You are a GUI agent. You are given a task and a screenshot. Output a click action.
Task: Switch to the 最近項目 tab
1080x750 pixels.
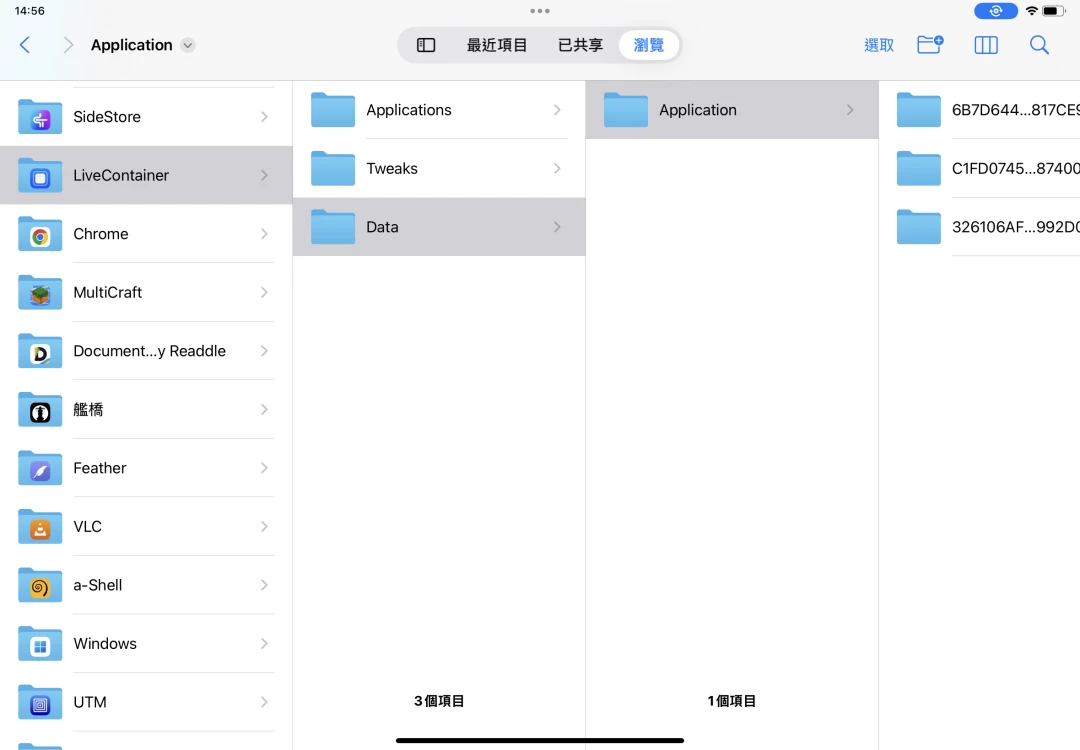(497, 45)
